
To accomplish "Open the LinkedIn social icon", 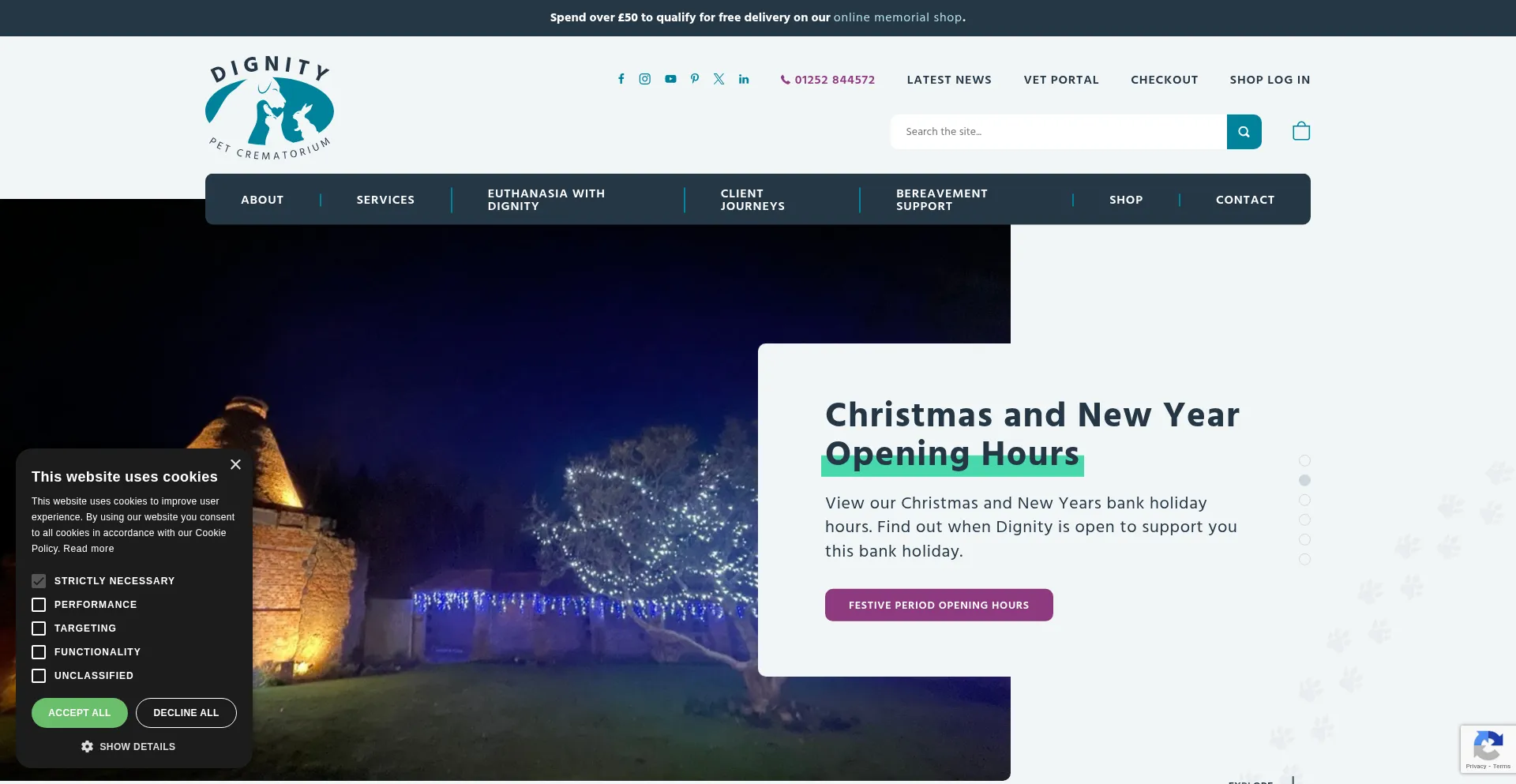I will tap(743, 78).
